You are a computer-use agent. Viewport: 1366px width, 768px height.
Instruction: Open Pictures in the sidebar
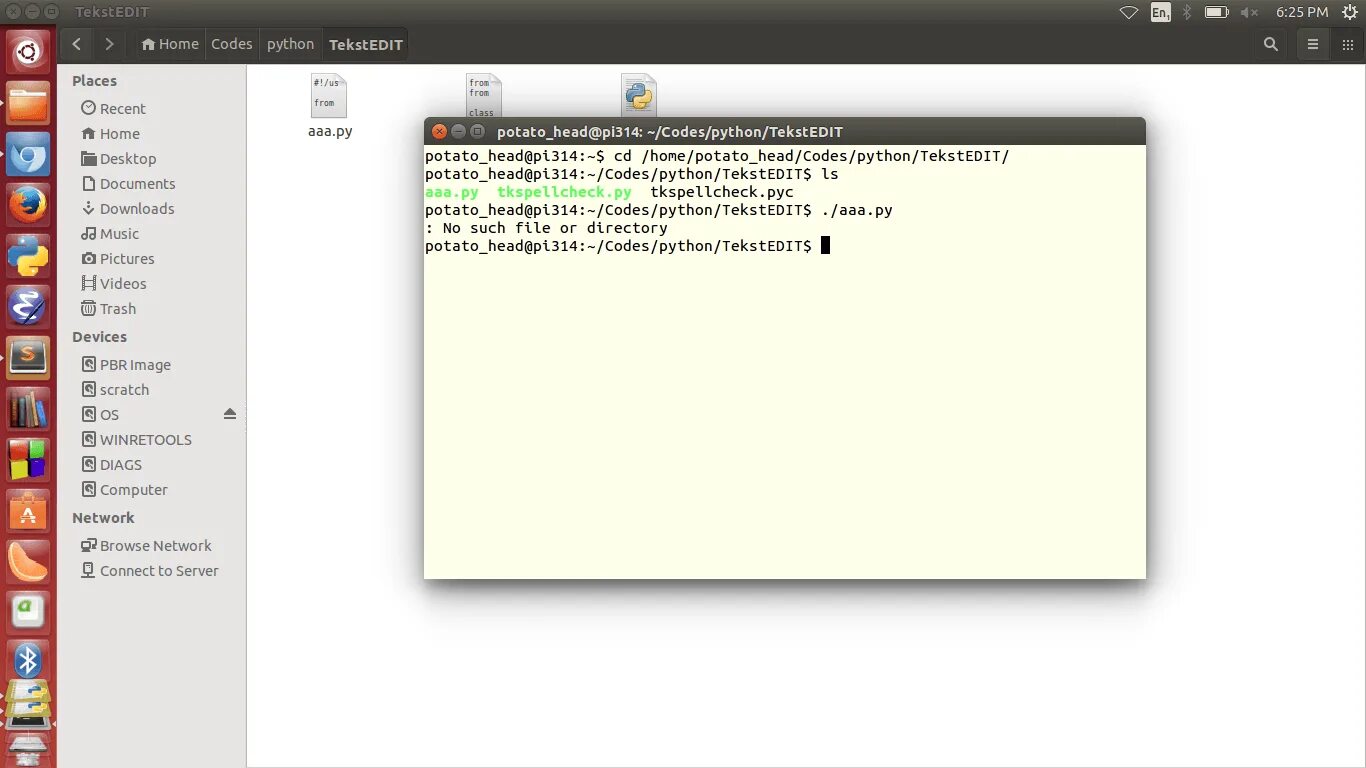pyautogui.click(x=117, y=258)
